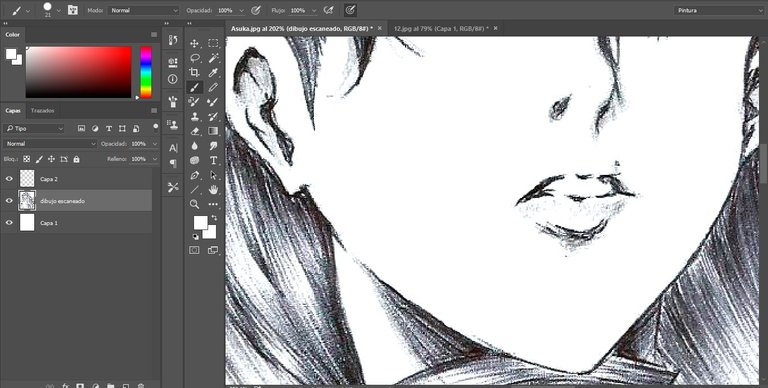Screen dimensions: 768x388
Task: Swap foreground and background colors
Action: [x=214, y=218]
